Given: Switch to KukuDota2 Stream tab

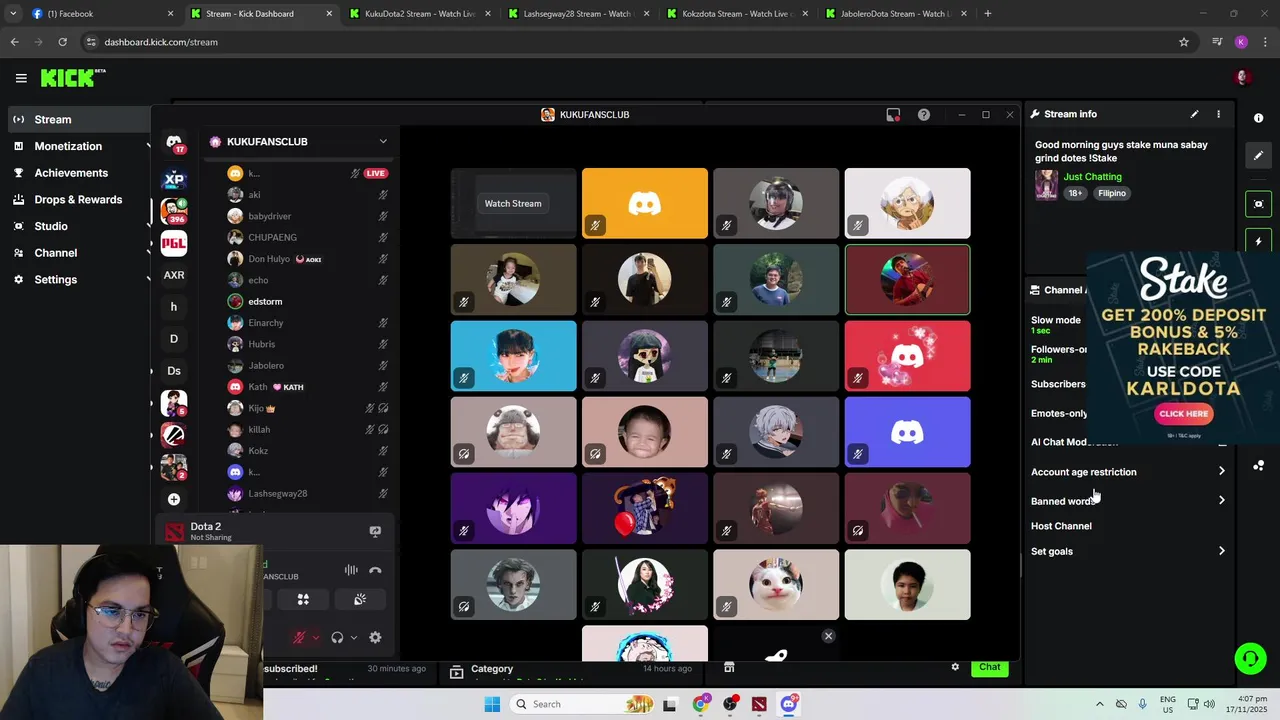Looking at the screenshot, I should 420,14.
